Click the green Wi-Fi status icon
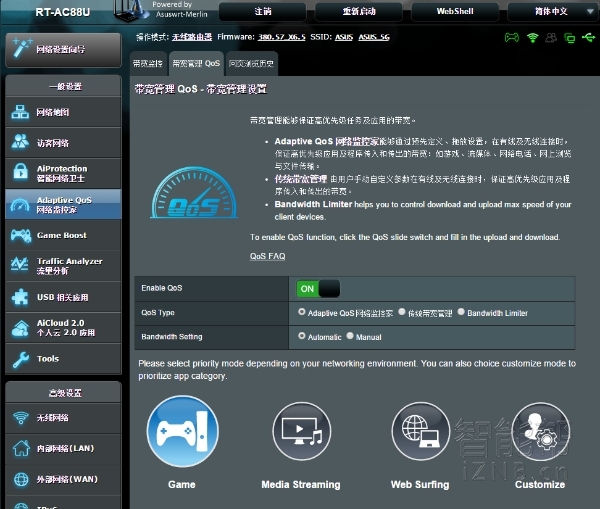600x509 pixels. (x=532, y=38)
